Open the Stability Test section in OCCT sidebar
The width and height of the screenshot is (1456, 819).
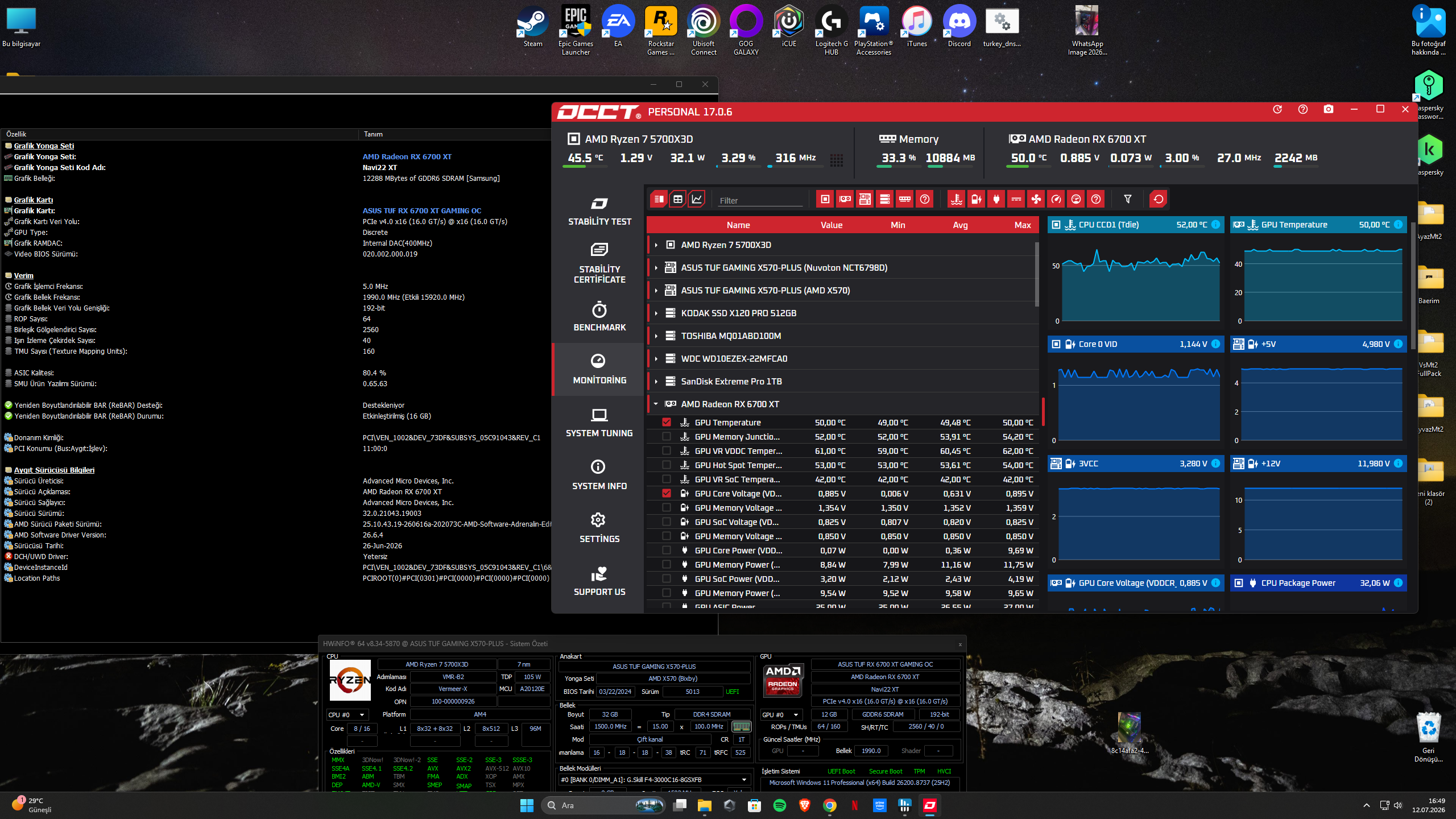point(599,210)
